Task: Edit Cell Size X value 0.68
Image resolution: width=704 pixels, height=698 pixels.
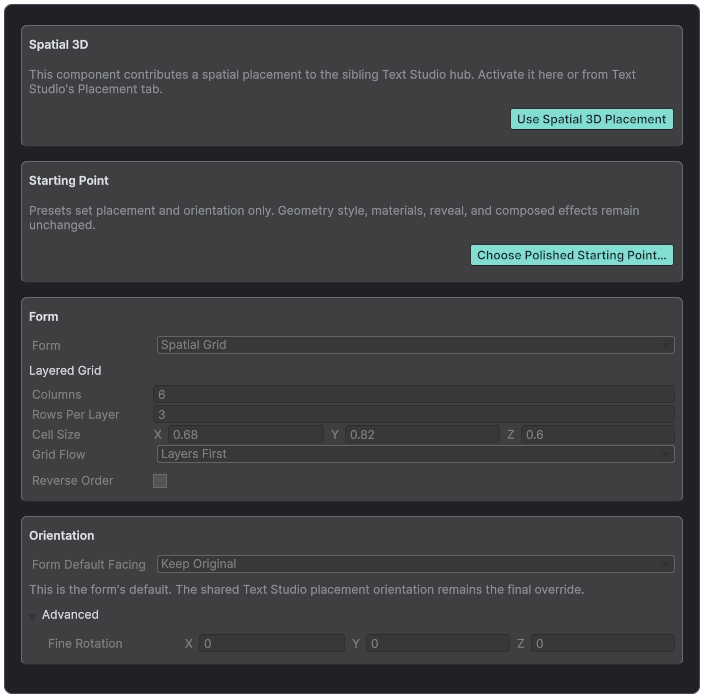Action: [246, 435]
